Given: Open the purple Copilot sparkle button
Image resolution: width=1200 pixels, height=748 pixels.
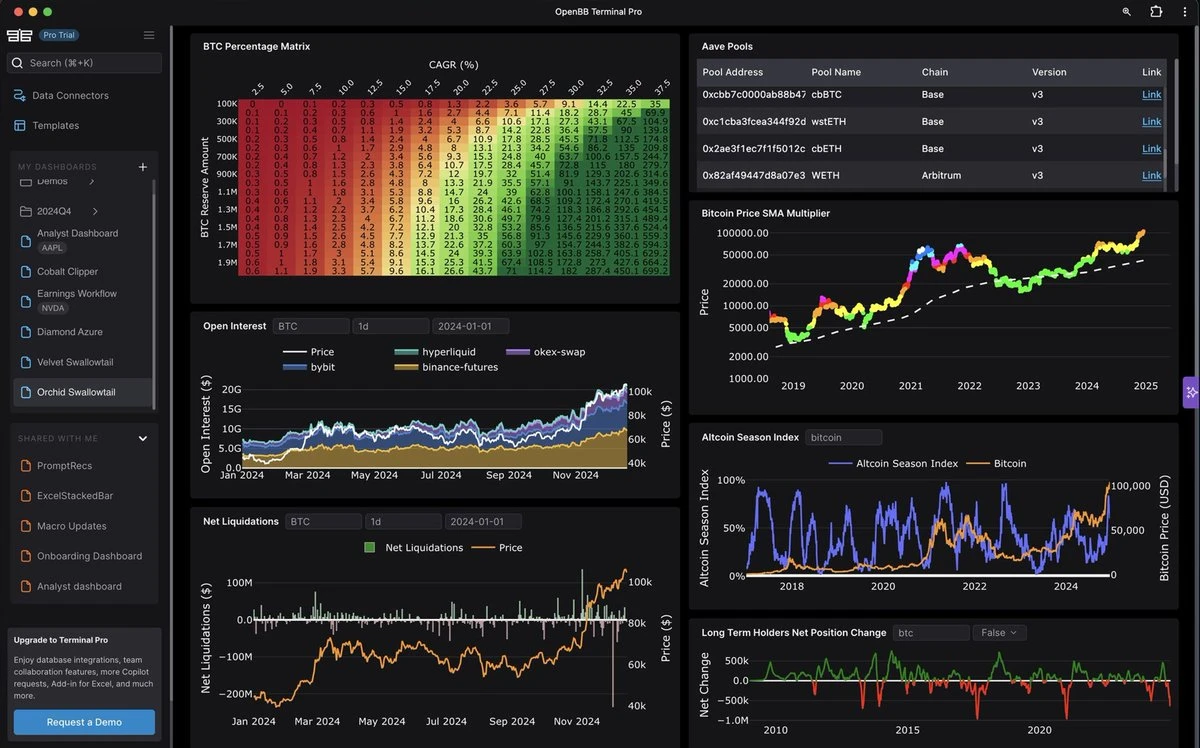Looking at the screenshot, I should click(x=1191, y=393).
